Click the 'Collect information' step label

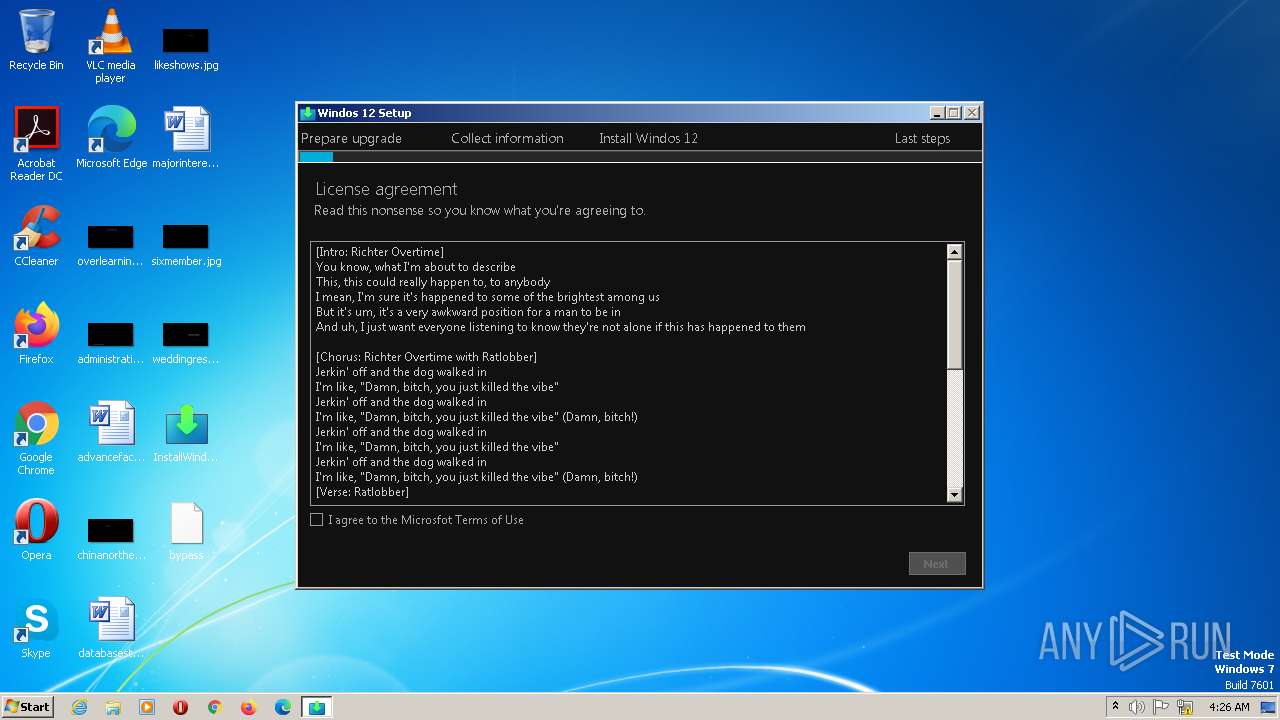point(507,138)
